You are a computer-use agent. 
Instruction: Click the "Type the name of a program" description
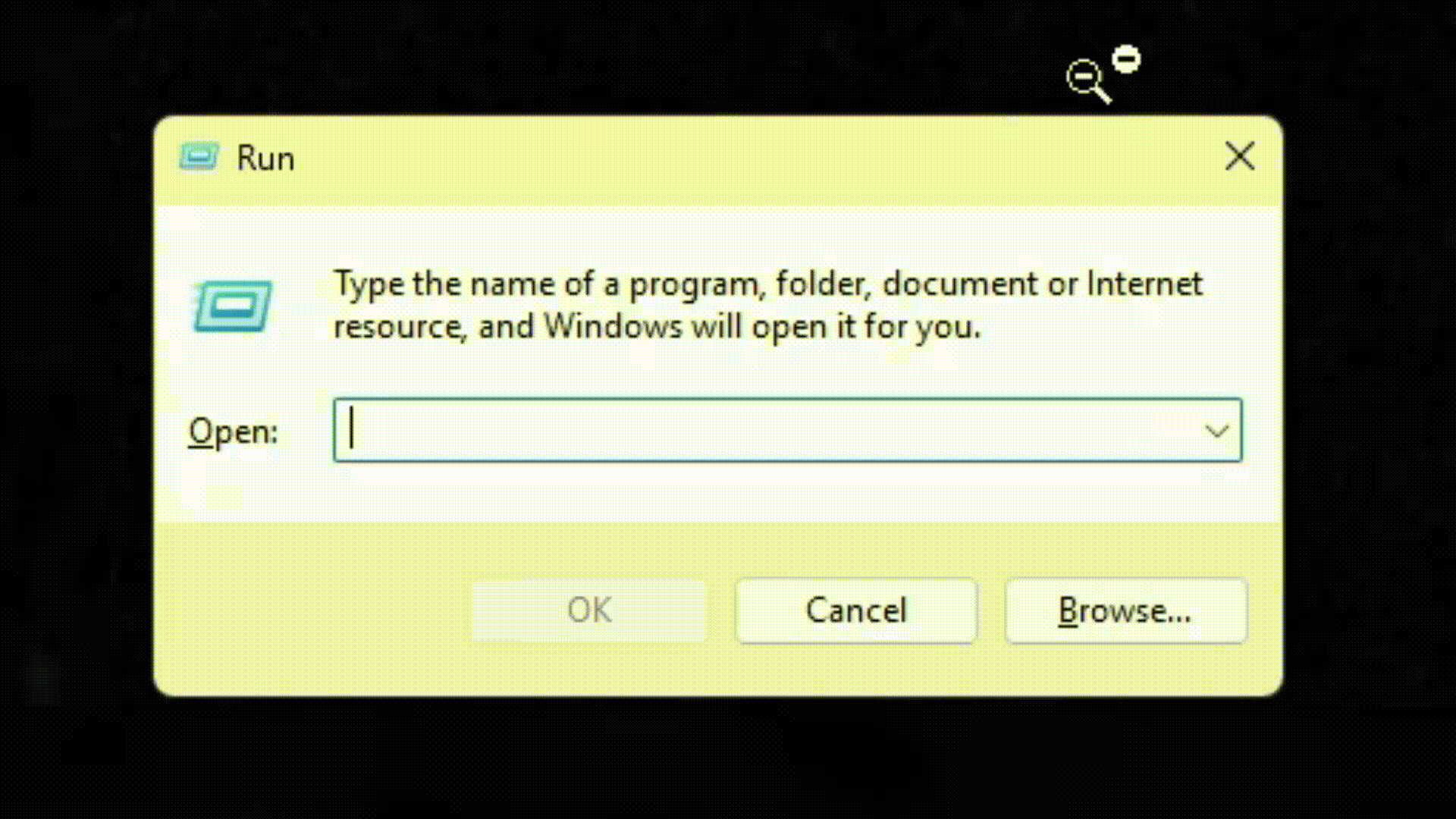click(x=767, y=305)
